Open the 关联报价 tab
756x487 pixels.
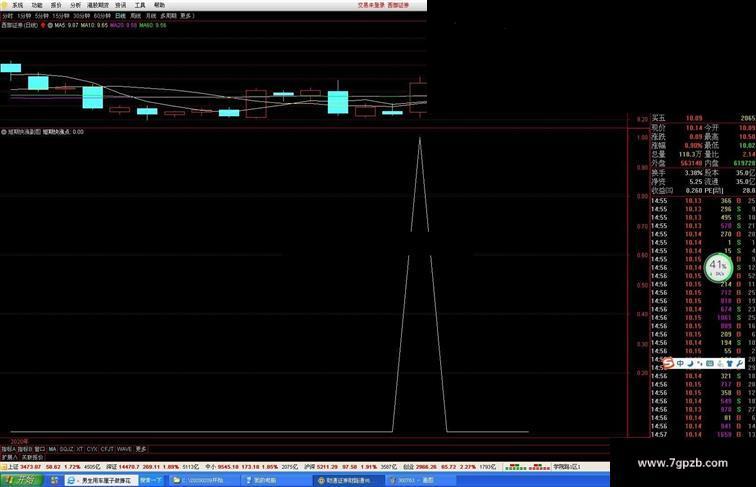click(x=32, y=457)
